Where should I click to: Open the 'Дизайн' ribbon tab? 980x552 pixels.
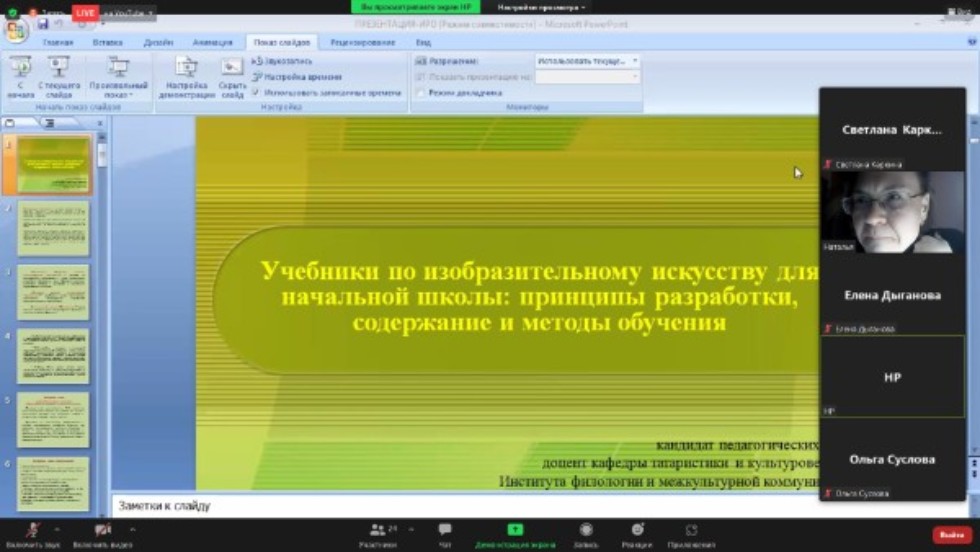tap(158, 42)
